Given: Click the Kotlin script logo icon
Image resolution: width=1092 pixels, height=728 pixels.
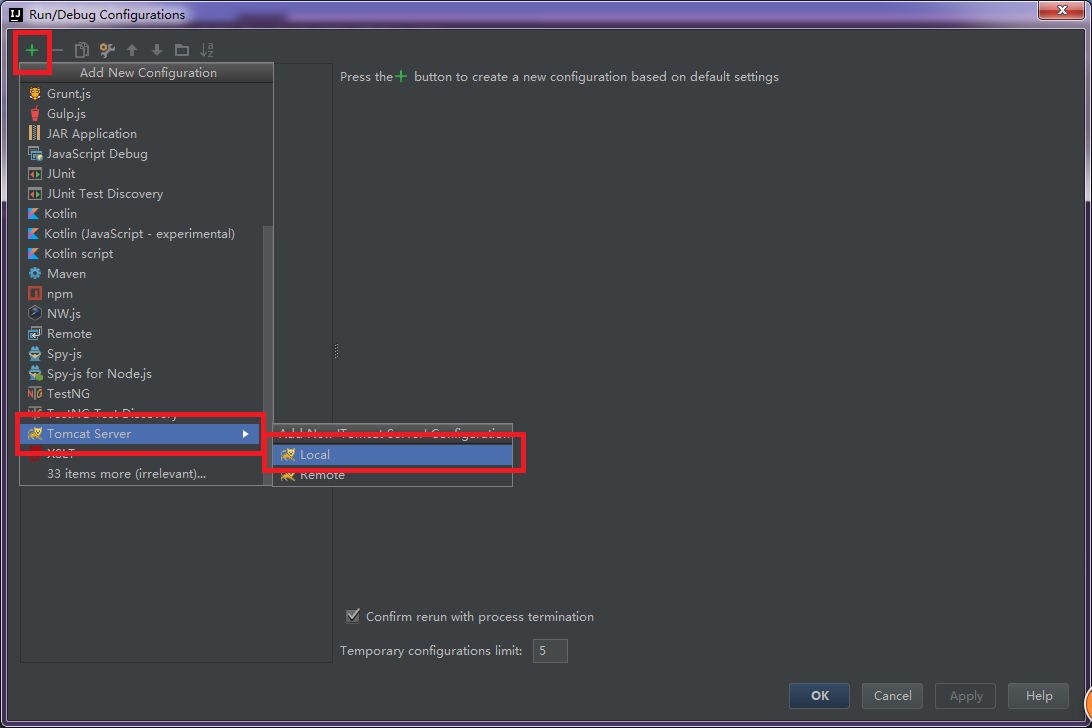Looking at the screenshot, I should pyautogui.click(x=33, y=254).
